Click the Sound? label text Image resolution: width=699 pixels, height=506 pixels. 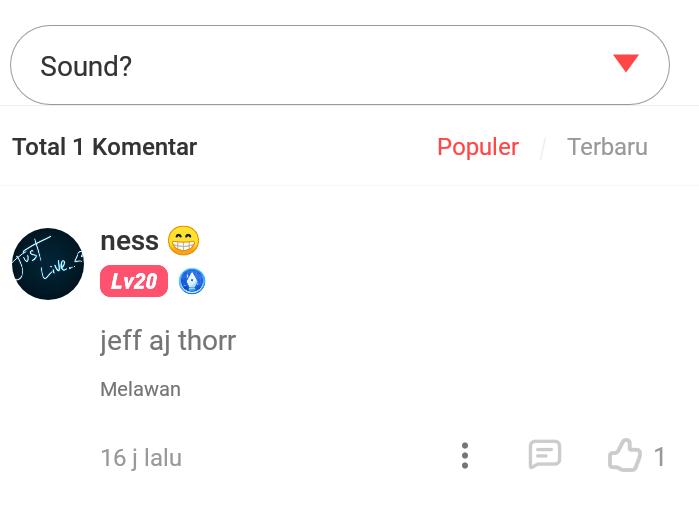[86, 66]
